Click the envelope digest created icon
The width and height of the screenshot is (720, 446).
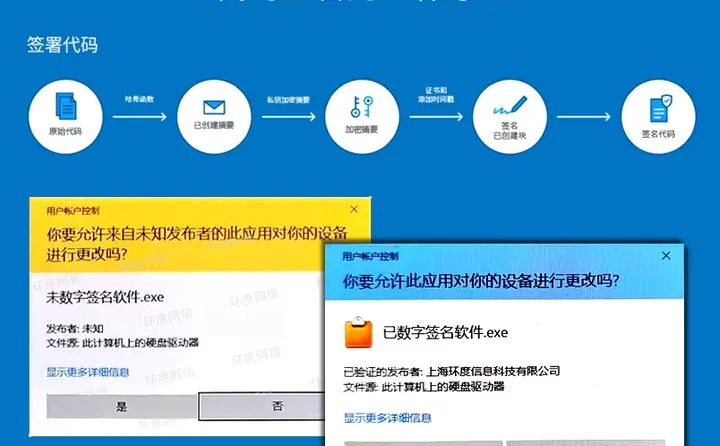[214, 107]
